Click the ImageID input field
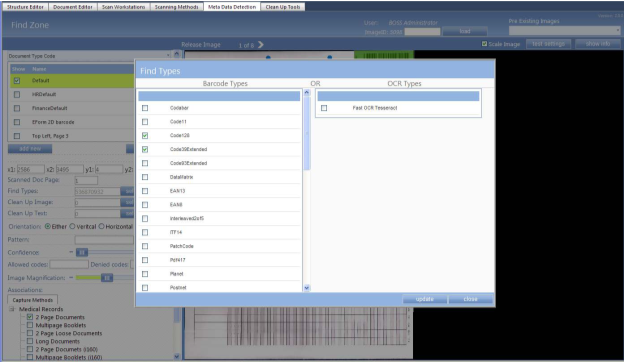 422,31
